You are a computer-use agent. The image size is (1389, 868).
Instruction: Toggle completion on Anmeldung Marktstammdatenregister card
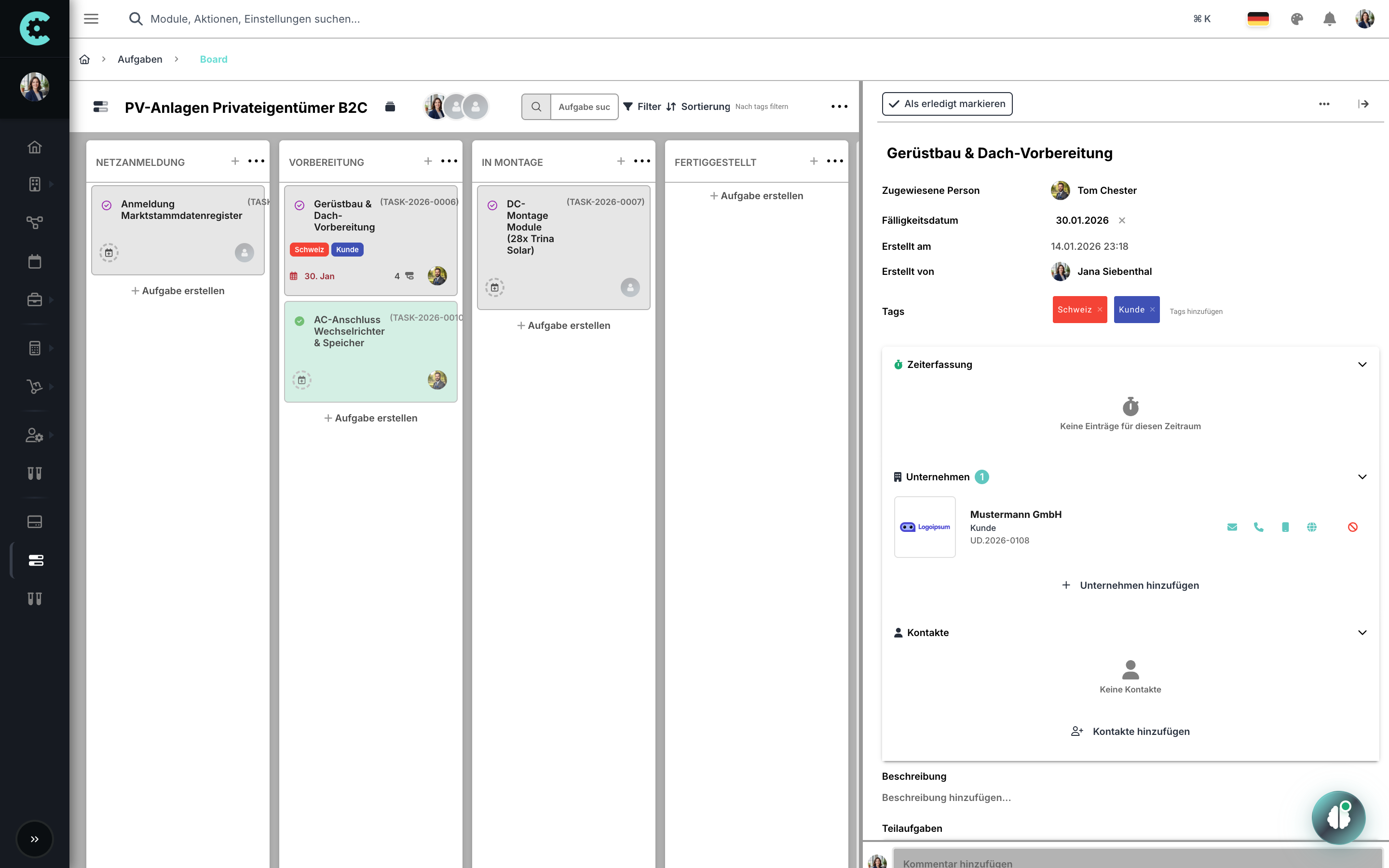tap(108, 205)
